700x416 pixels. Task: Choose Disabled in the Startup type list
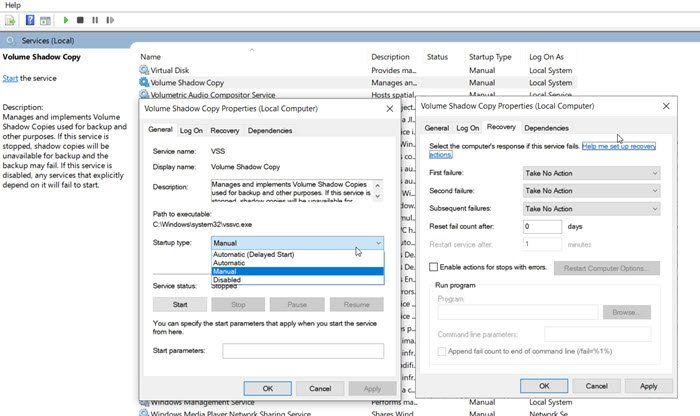point(227,280)
